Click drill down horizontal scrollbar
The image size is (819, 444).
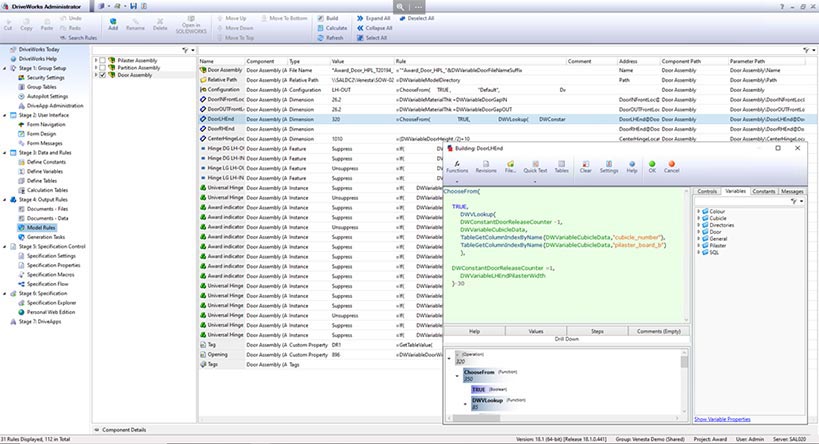[x=476, y=418]
